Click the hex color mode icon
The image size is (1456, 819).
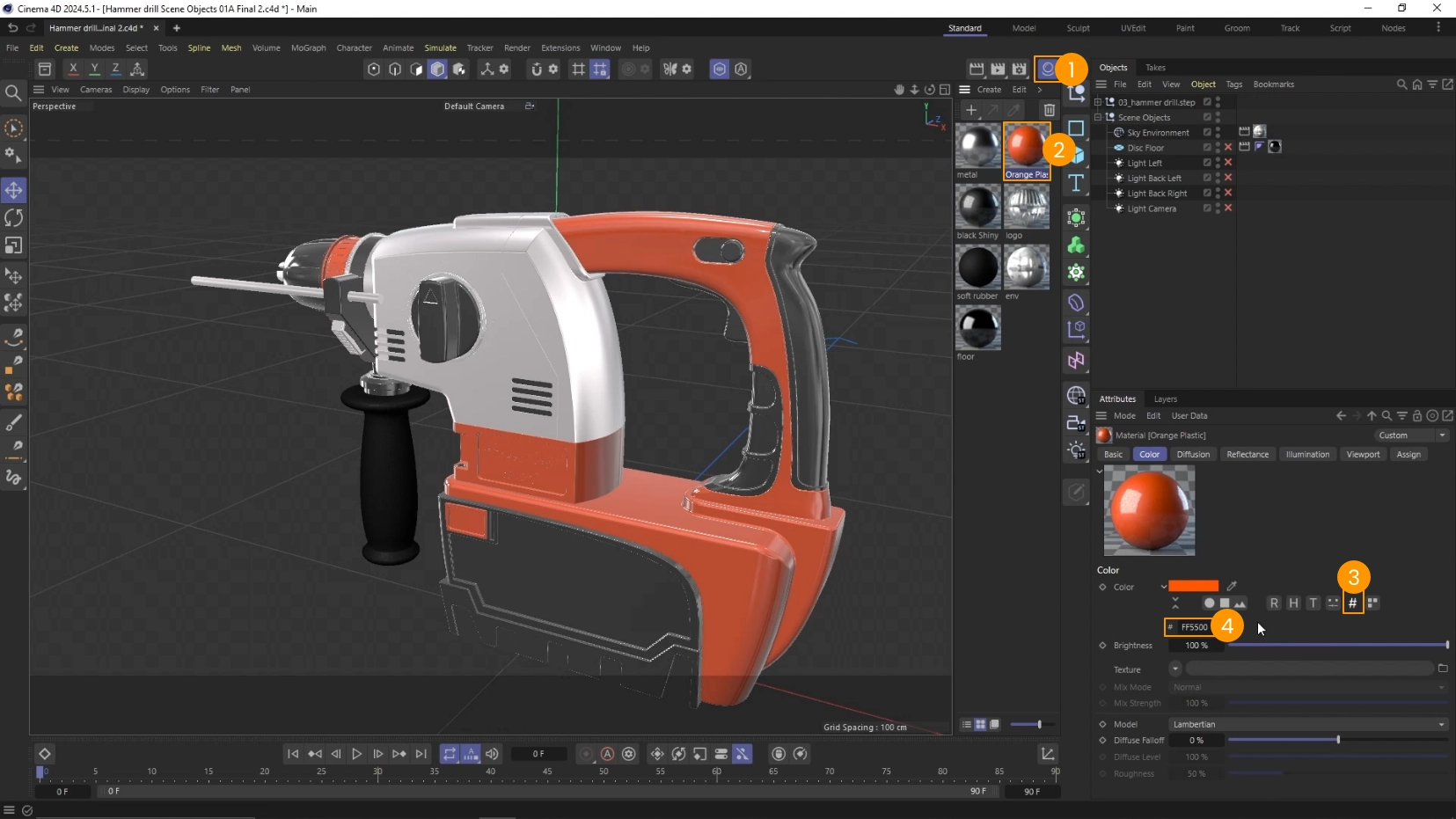[x=1352, y=603]
